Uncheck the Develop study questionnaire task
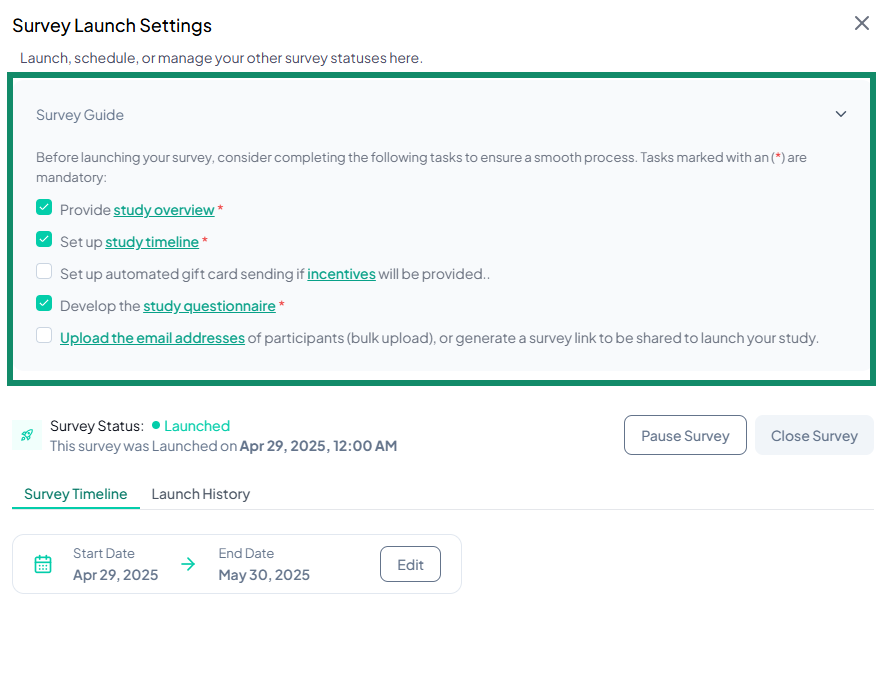The width and height of the screenshot is (885, 681). (42, 303)
